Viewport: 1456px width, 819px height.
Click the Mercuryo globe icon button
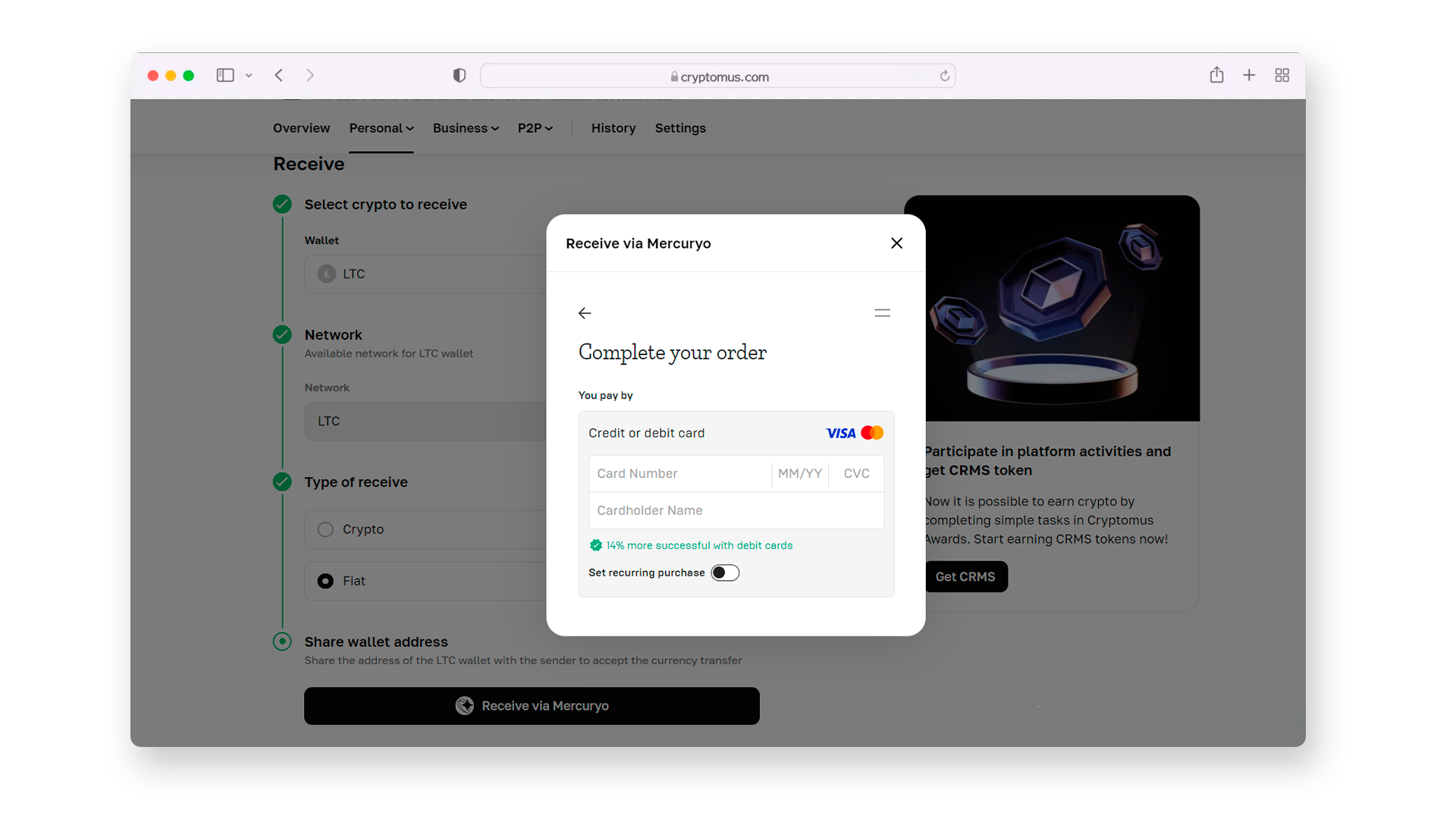(x=464, y=705)
